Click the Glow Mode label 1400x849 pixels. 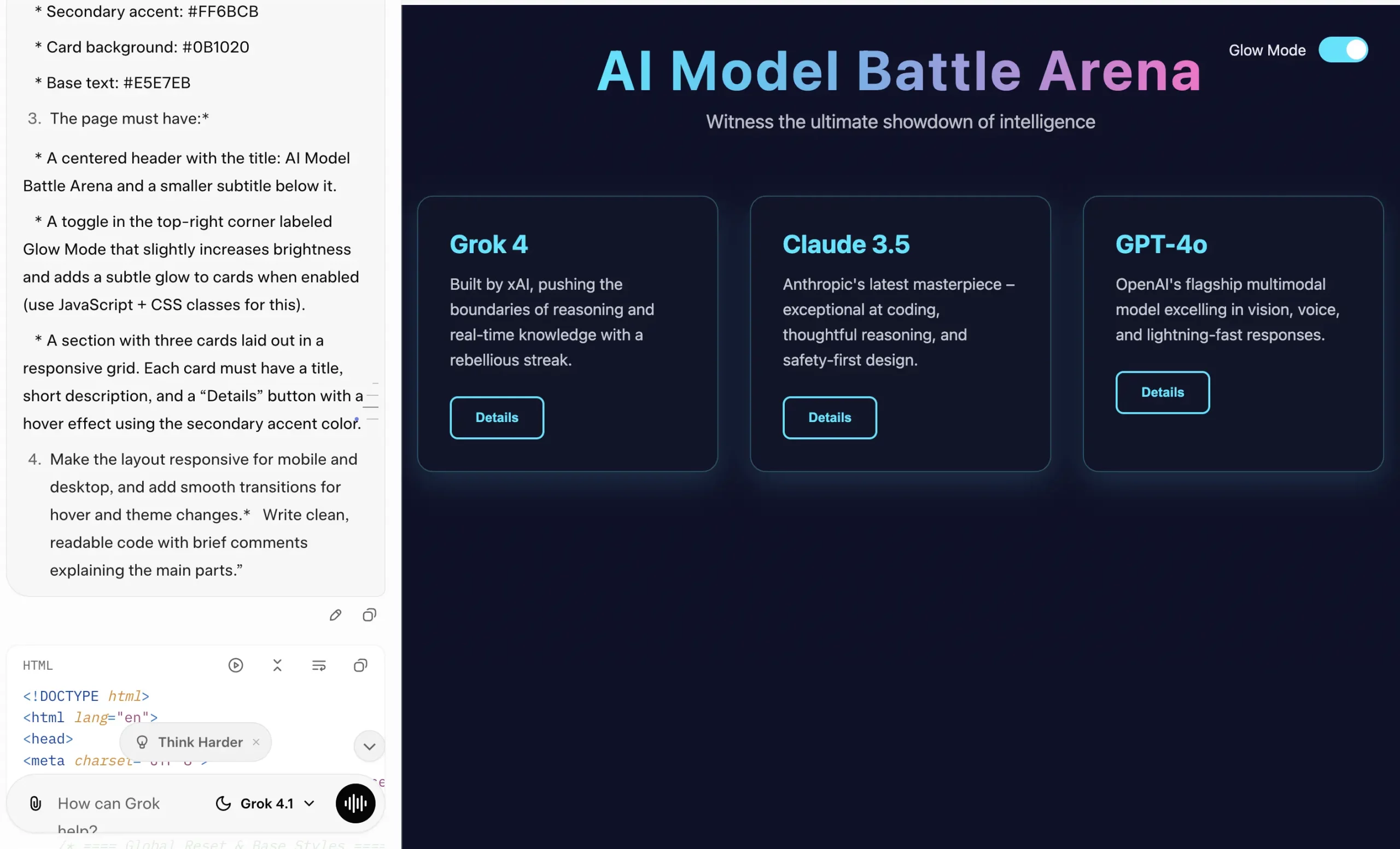click(x=1267, y=50)
